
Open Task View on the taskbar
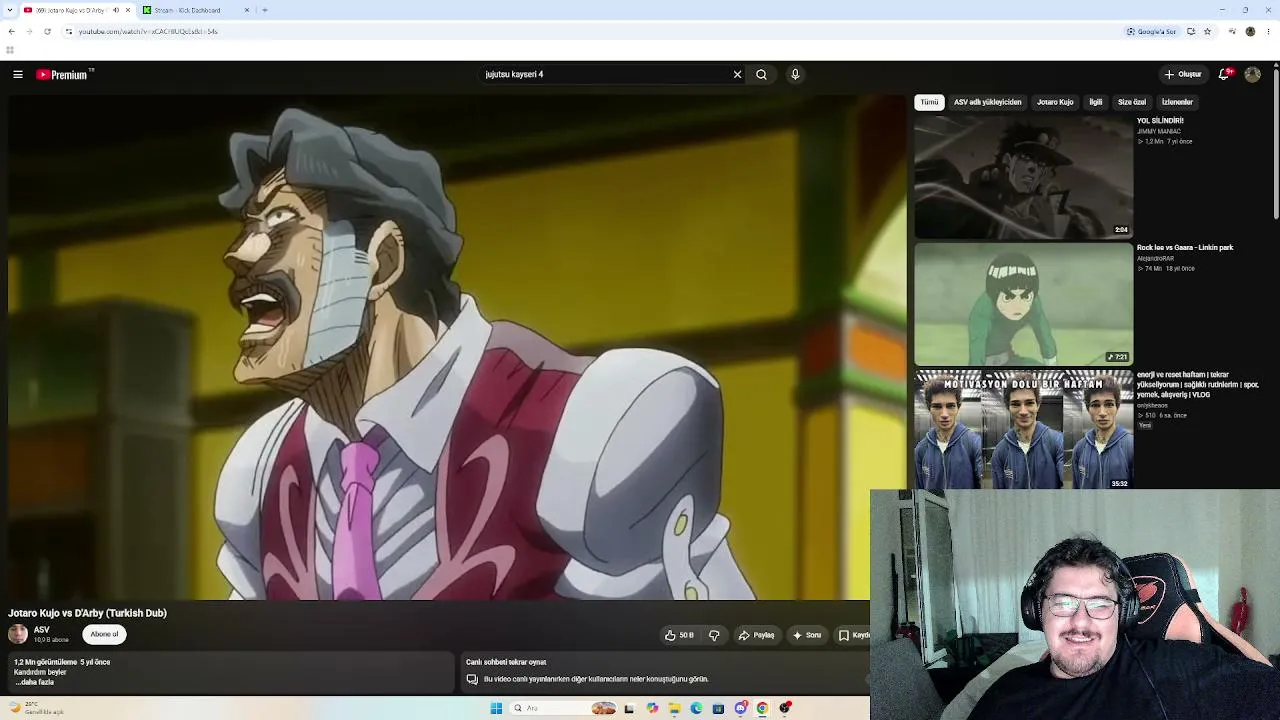pyautogui.click(x=629, y=708)
